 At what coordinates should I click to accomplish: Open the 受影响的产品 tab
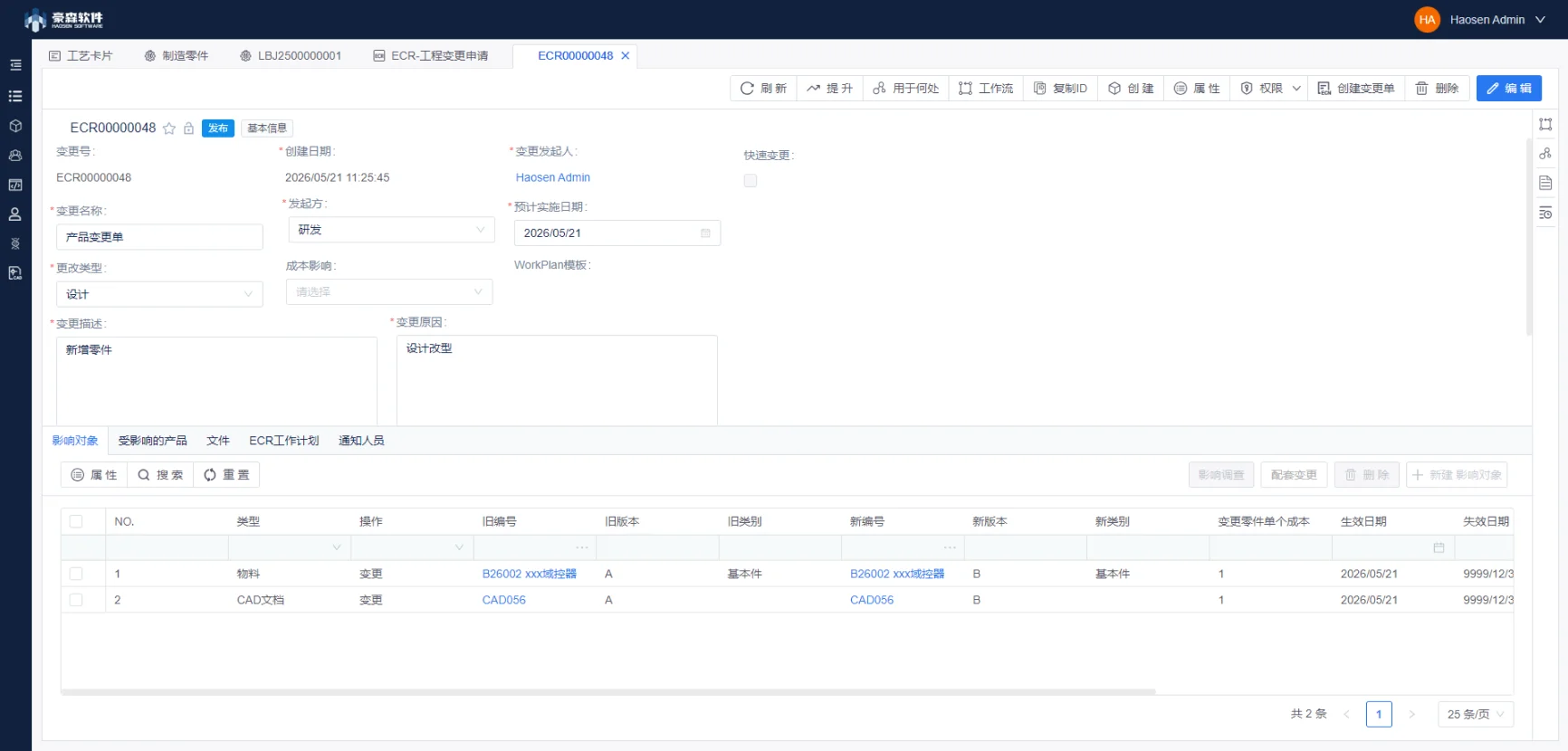pos(152,441)
